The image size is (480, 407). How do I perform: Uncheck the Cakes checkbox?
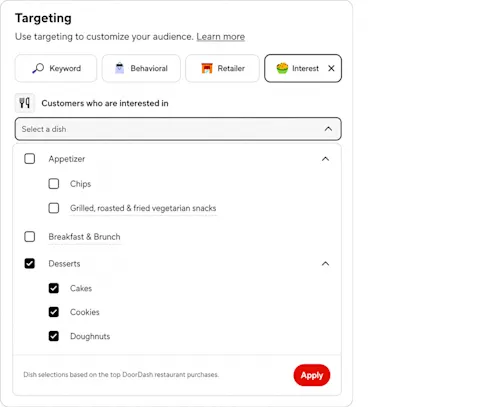pos(54,288)
